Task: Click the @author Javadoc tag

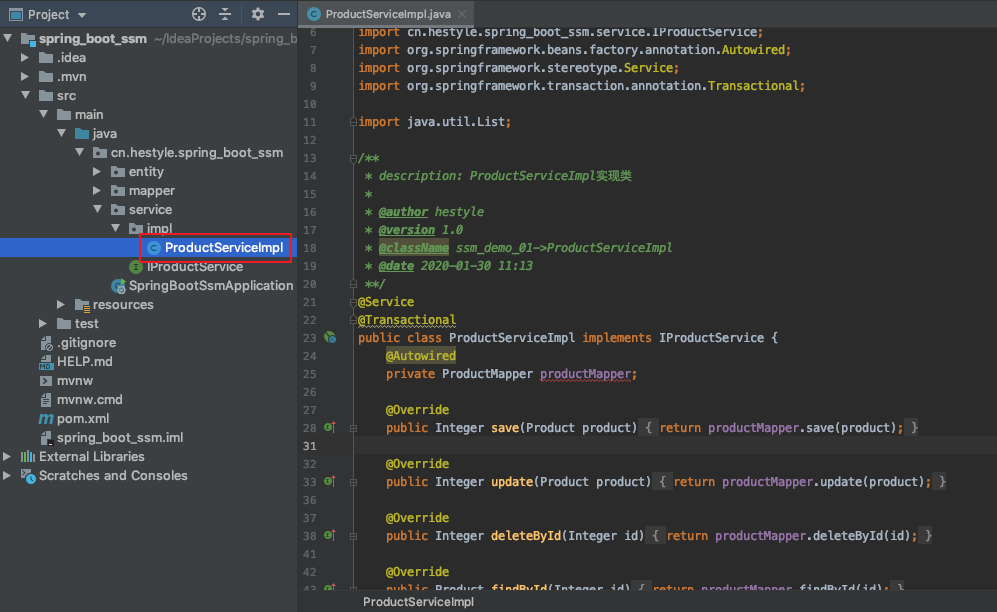Action: click(403, 212)
